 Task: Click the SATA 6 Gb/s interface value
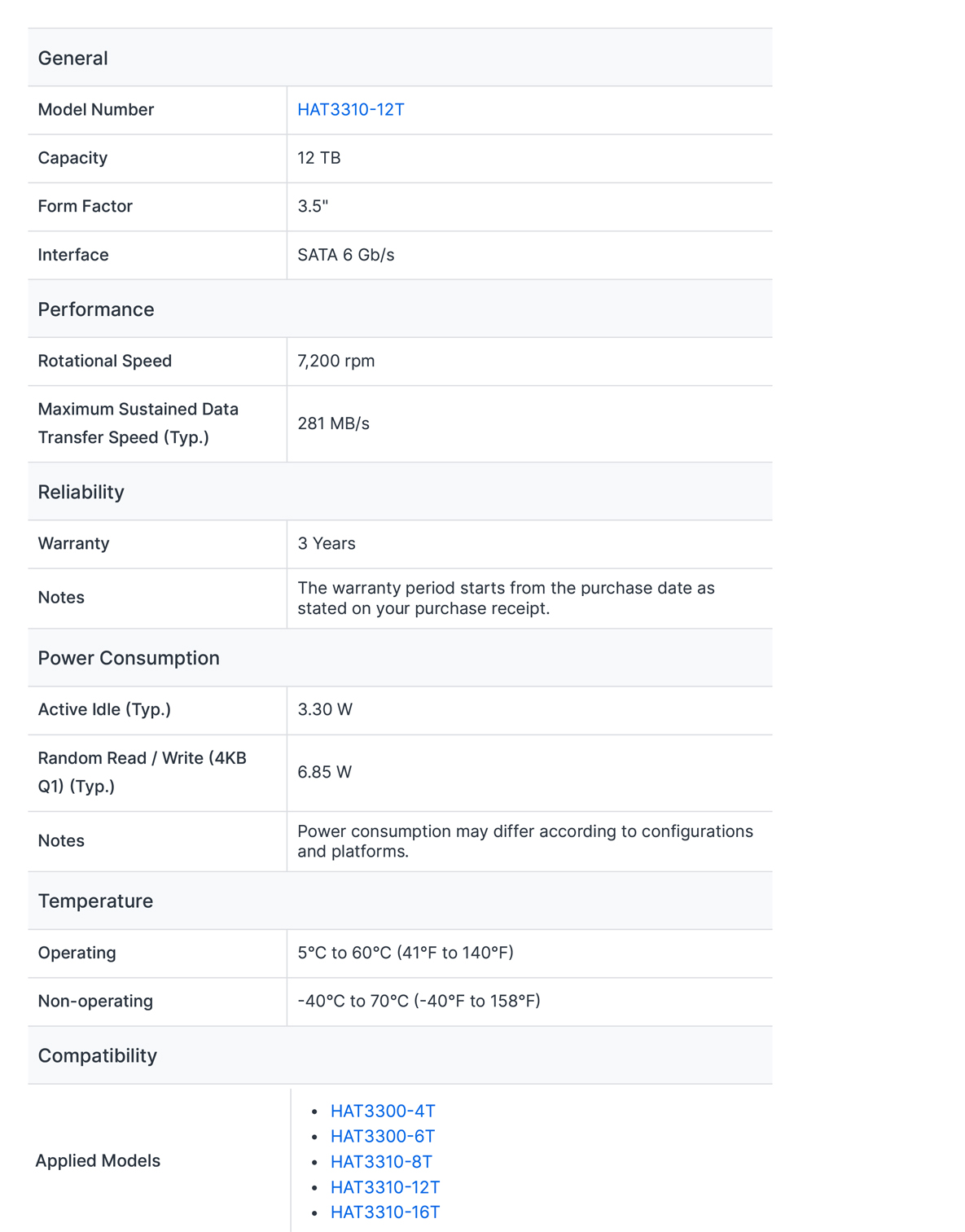click(x=346, y=255)
